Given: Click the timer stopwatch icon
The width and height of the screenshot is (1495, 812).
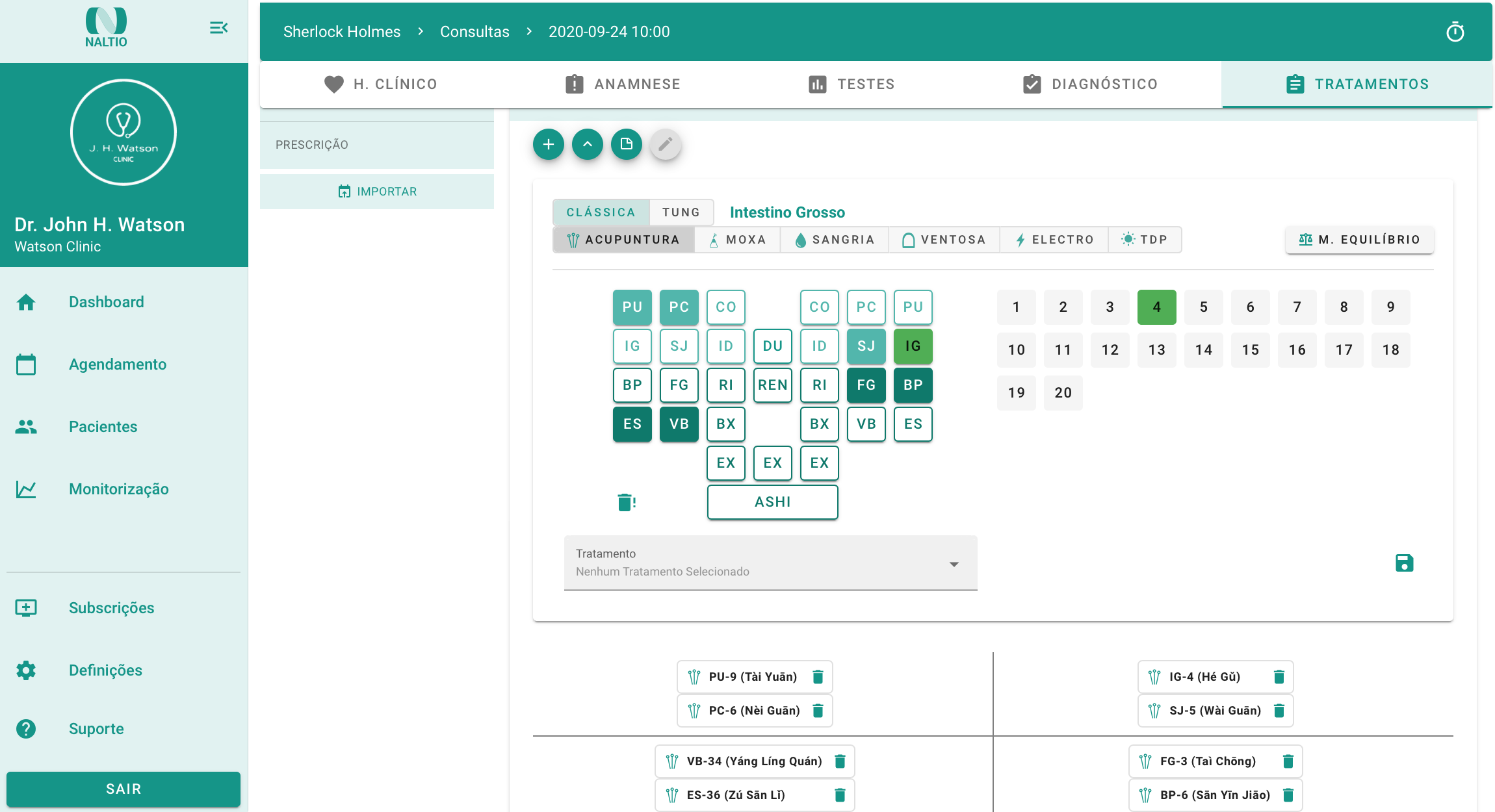Looking at the screenshot, I should 1455,32.
